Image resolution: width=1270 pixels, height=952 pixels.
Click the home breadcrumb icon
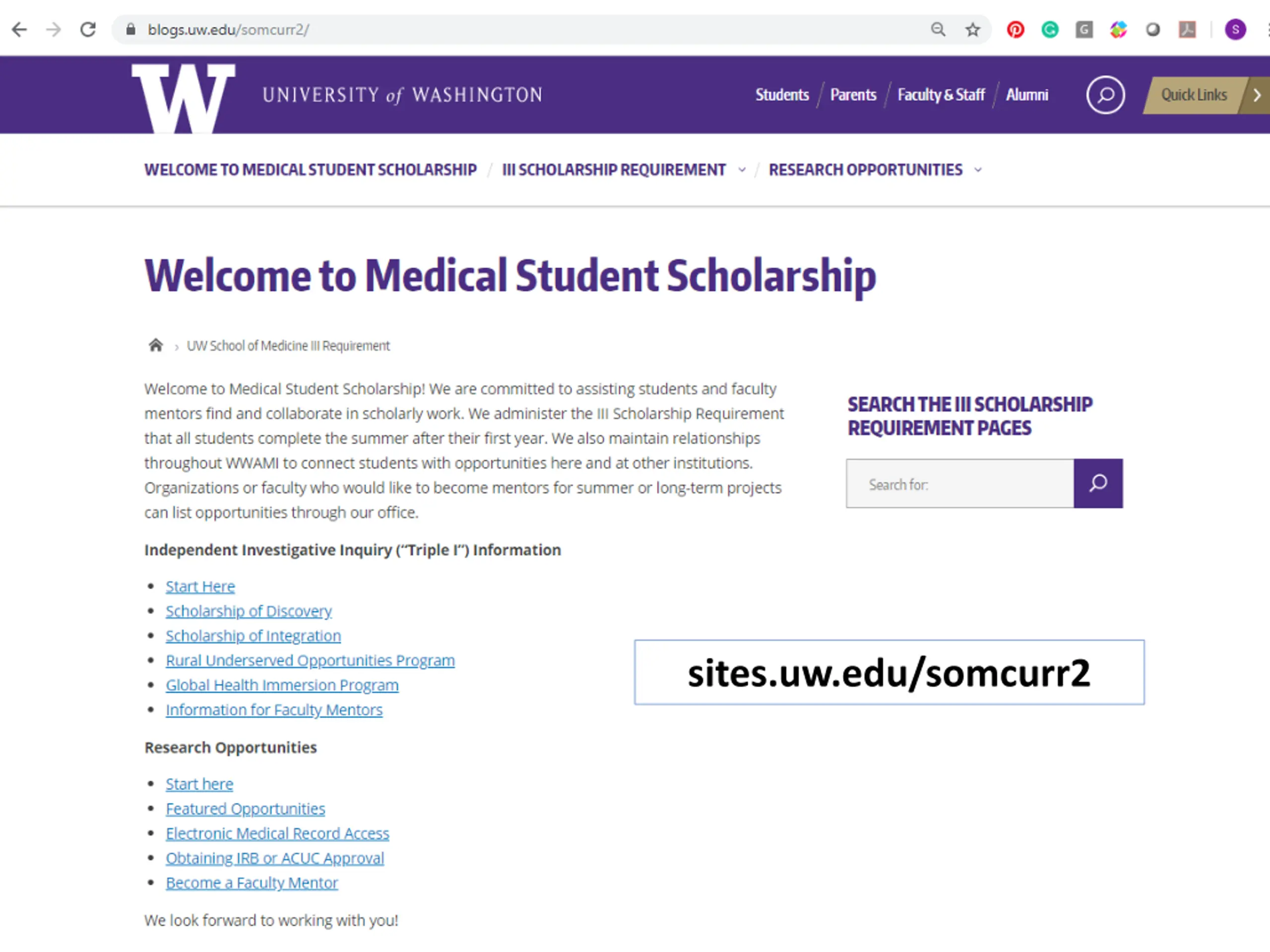[x=156, y=346]
